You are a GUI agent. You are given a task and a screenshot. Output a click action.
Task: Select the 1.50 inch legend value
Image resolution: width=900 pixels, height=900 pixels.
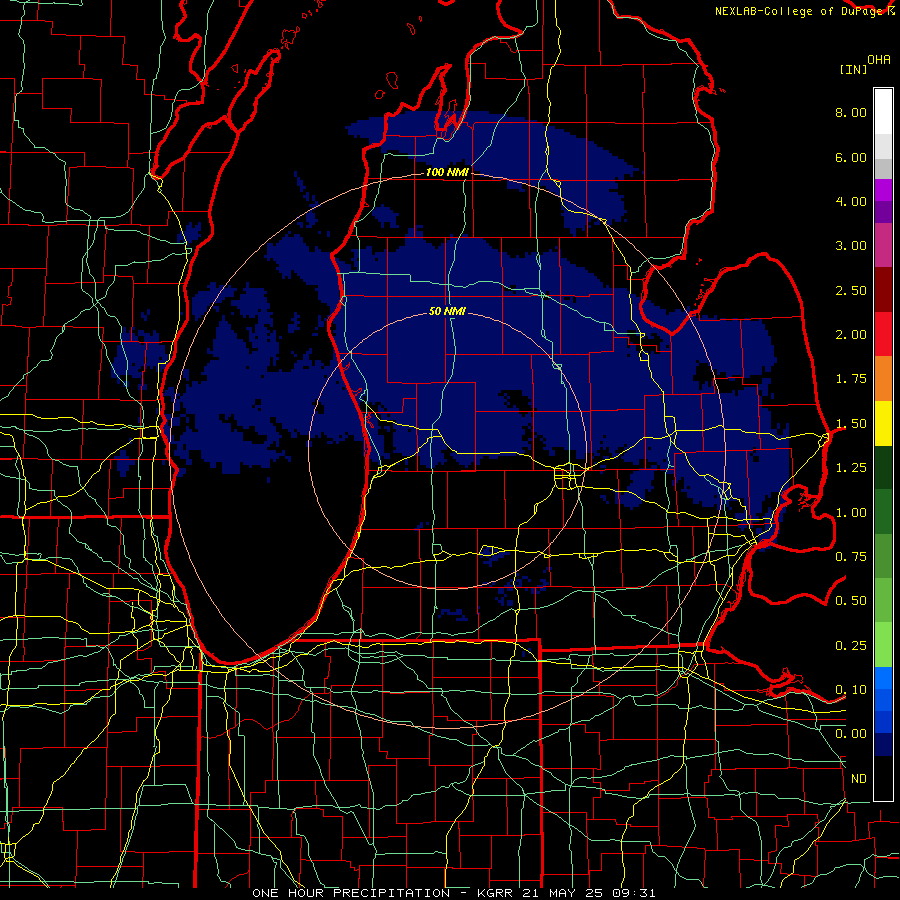click(x=851, y=424)
